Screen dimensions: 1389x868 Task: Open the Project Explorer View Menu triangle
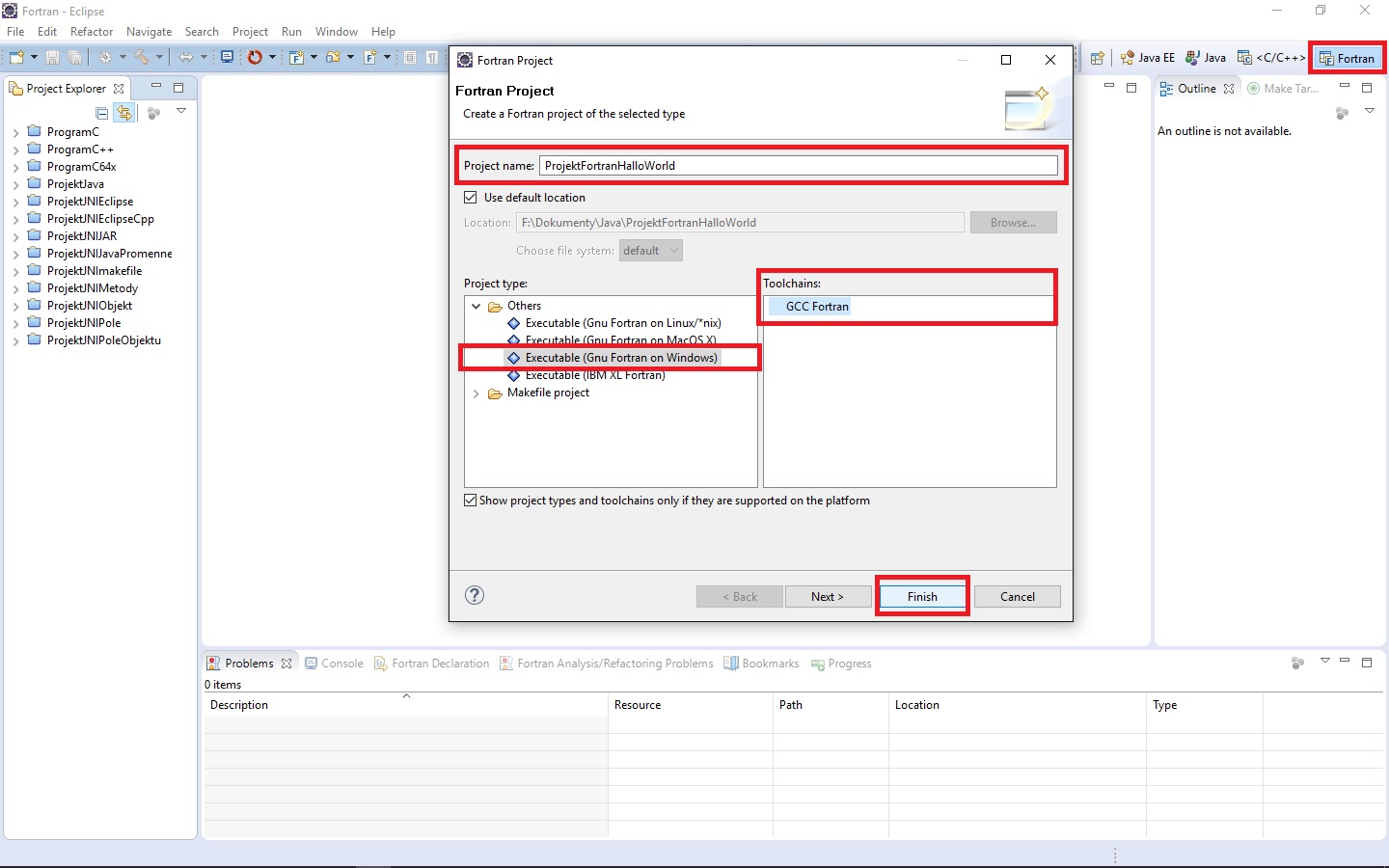(181, 112)
